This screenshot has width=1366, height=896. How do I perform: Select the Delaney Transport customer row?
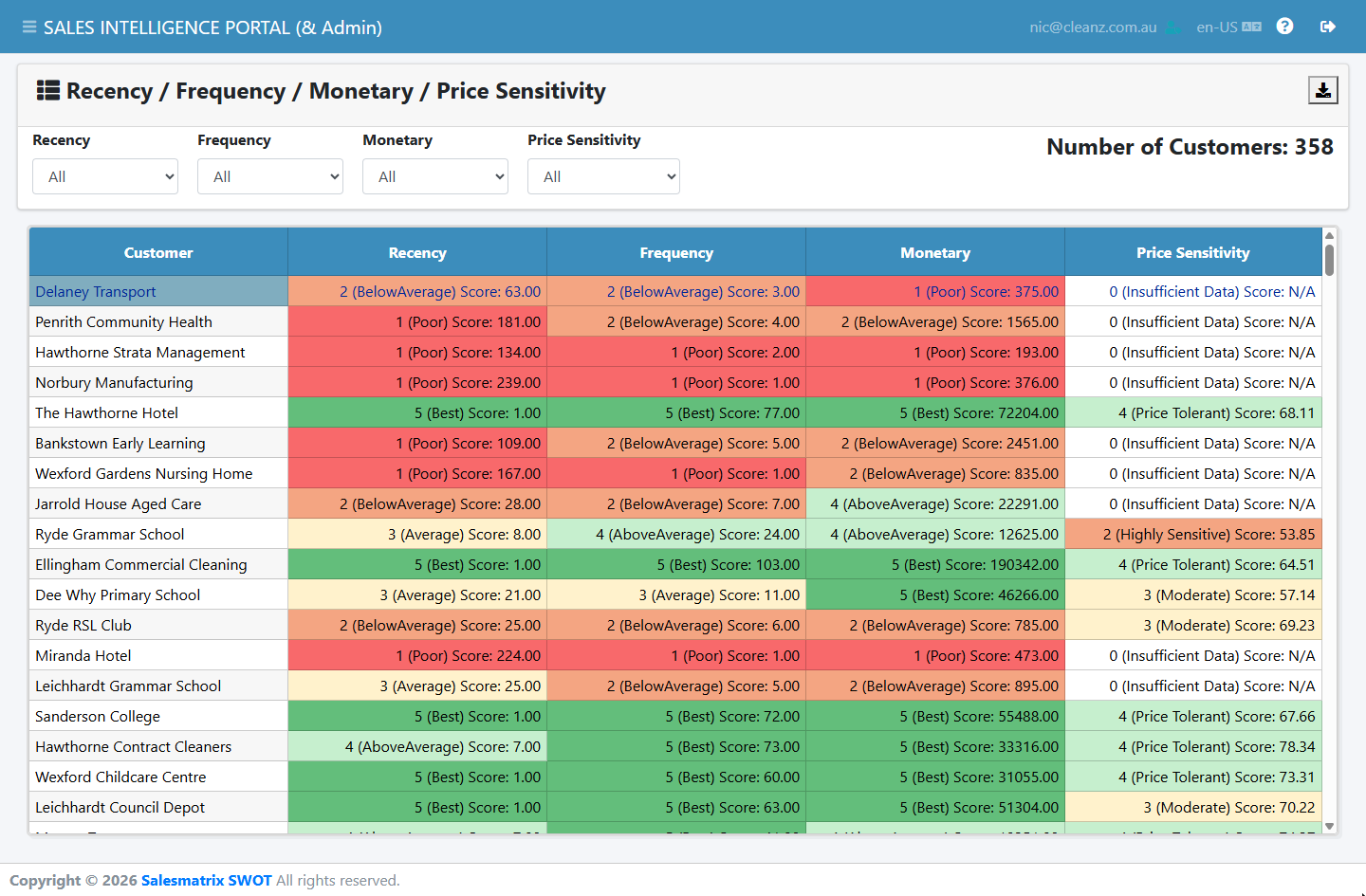pos(158,291)
